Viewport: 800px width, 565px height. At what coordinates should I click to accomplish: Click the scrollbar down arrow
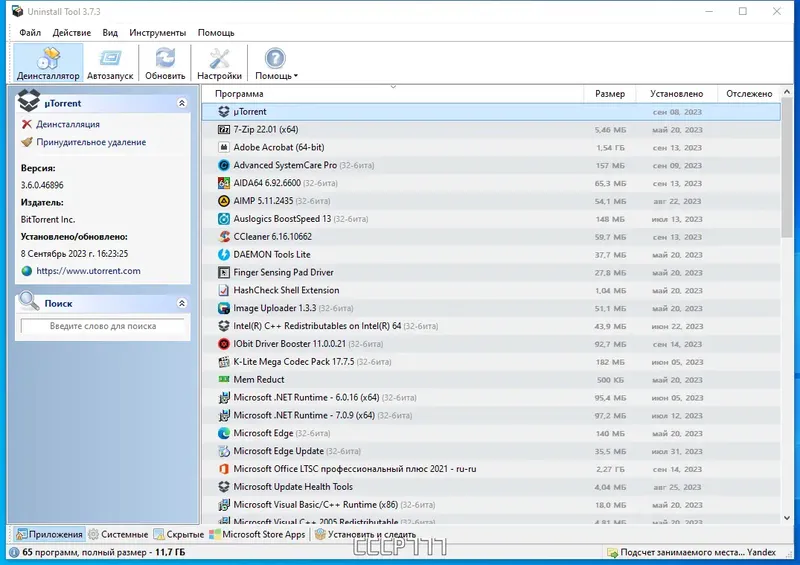pyautogui.click(x=787, y=518)
